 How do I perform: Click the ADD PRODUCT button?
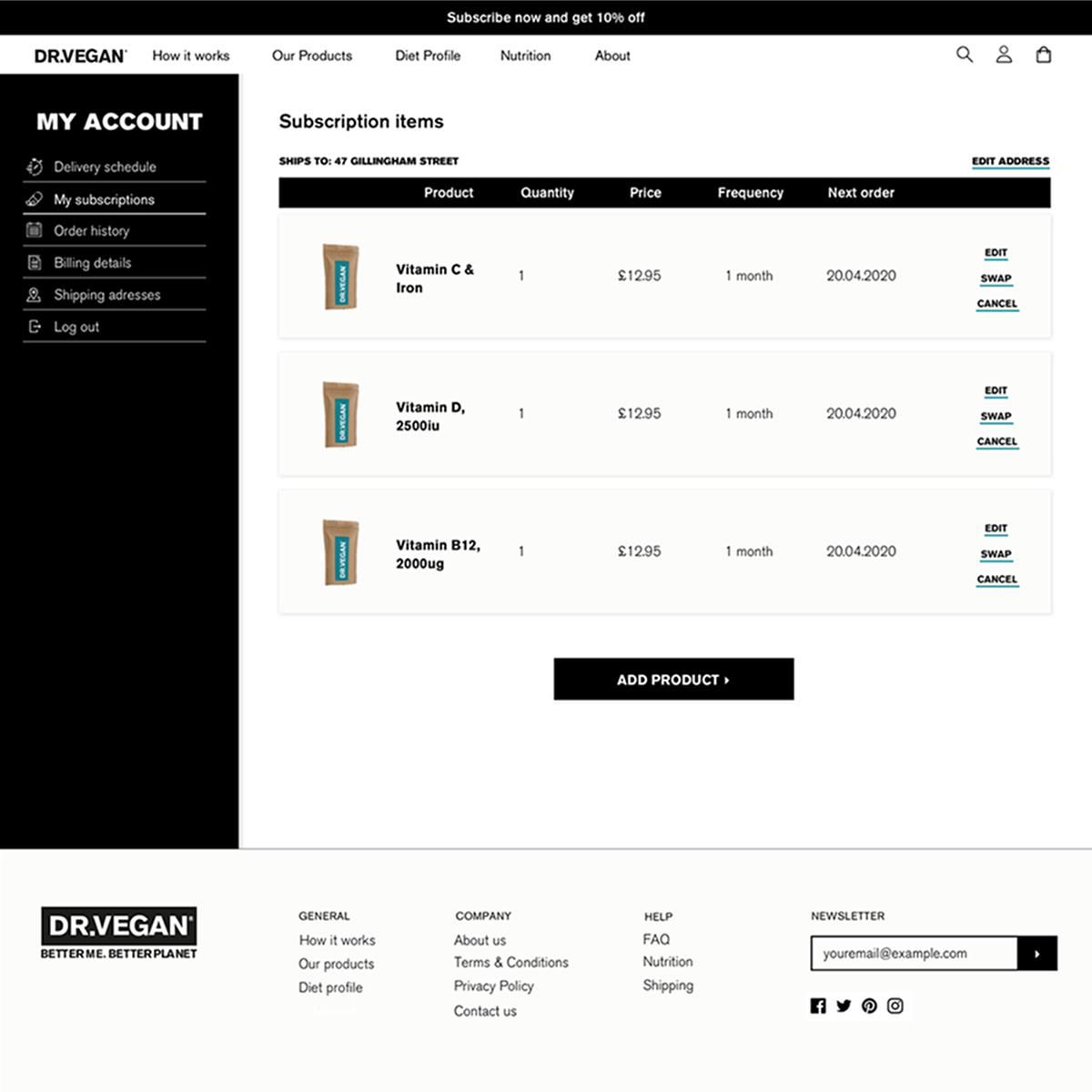pyautogui.click(x=673, y=679)
